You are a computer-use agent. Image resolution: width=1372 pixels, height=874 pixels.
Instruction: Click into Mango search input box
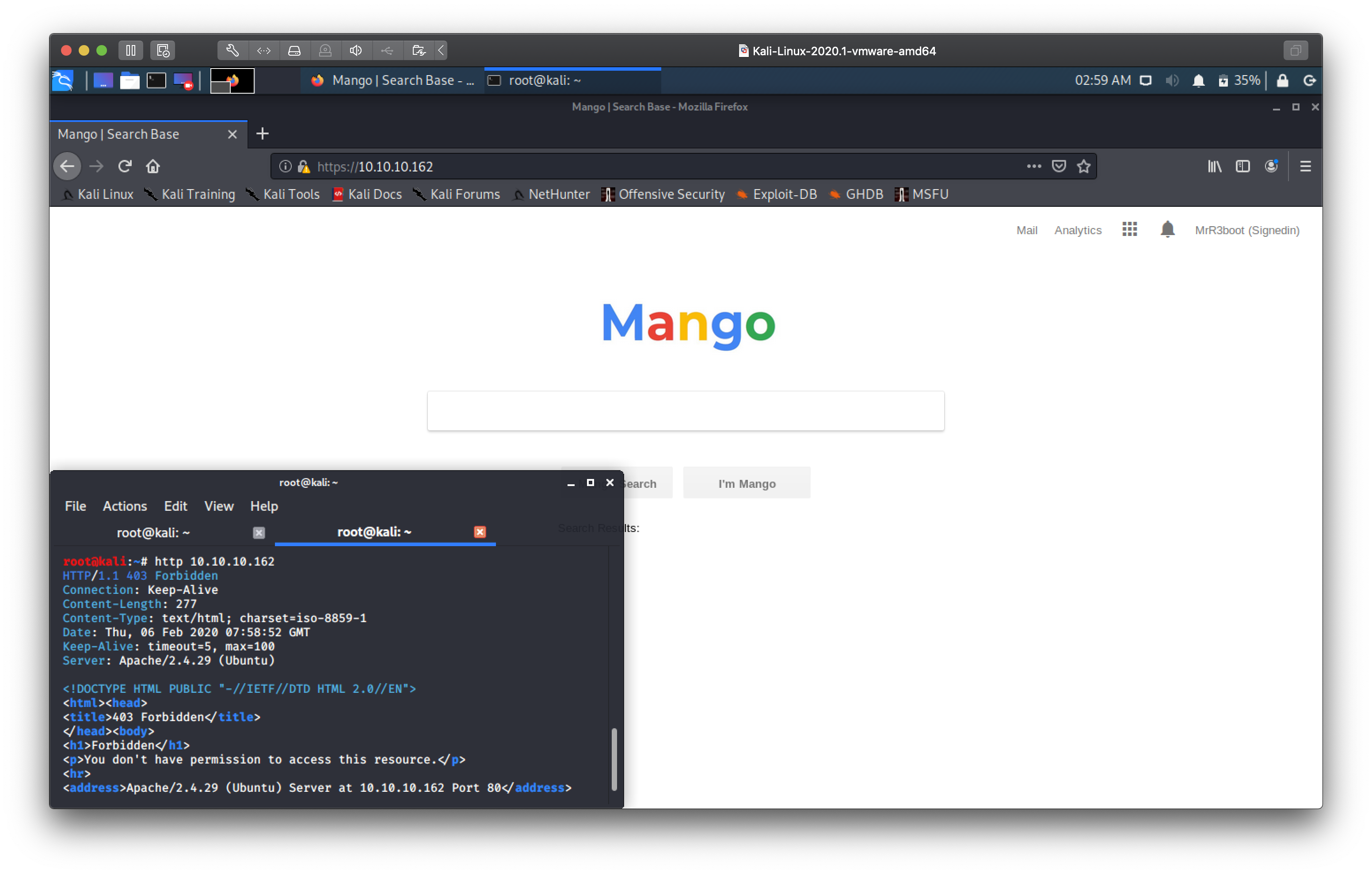point(686,411)
